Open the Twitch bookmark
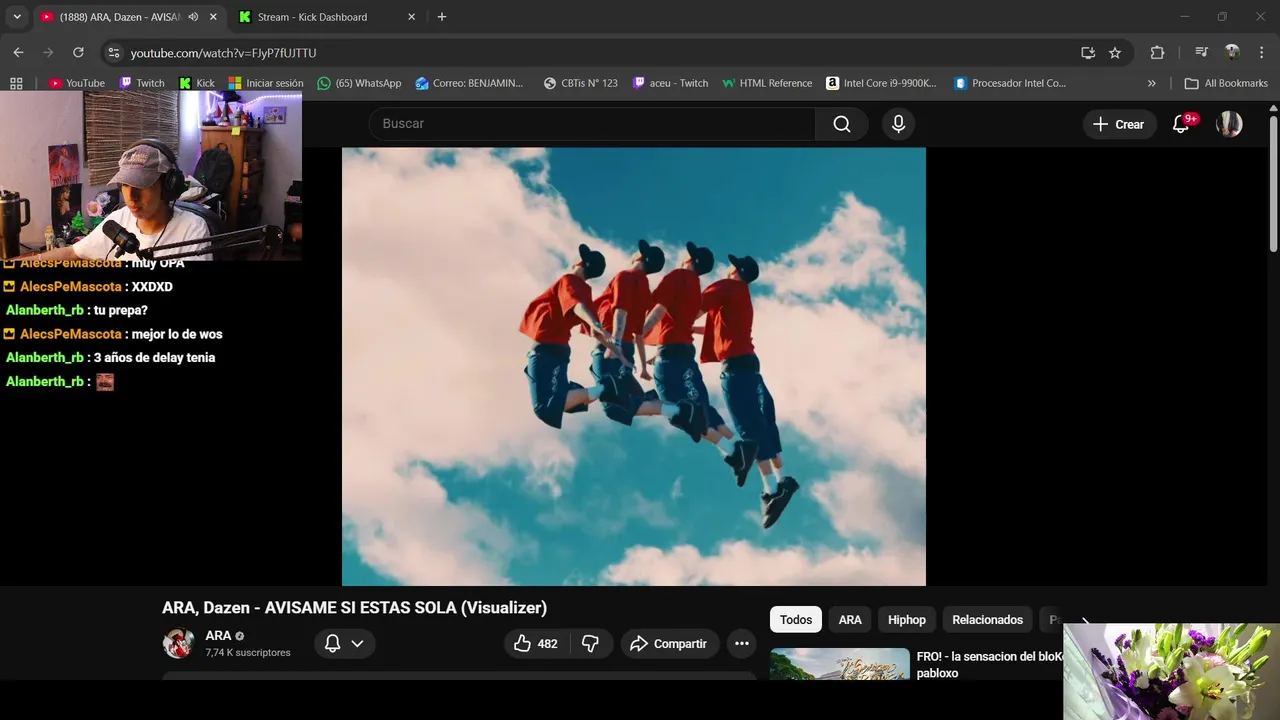The height and width of the screenshot is (720, 1280). point(142,83)
